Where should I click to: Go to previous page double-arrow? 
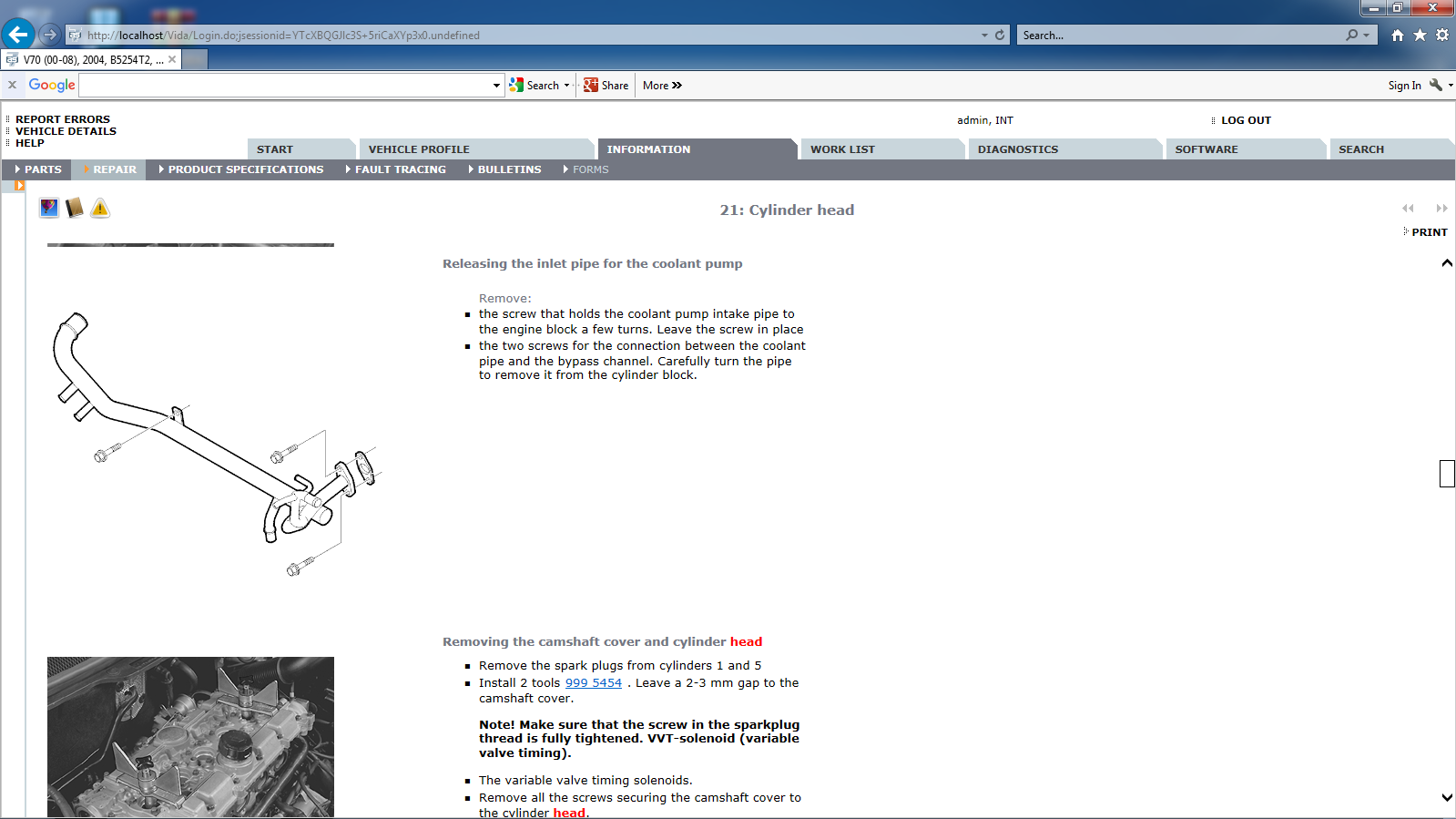click(1408, 209)
